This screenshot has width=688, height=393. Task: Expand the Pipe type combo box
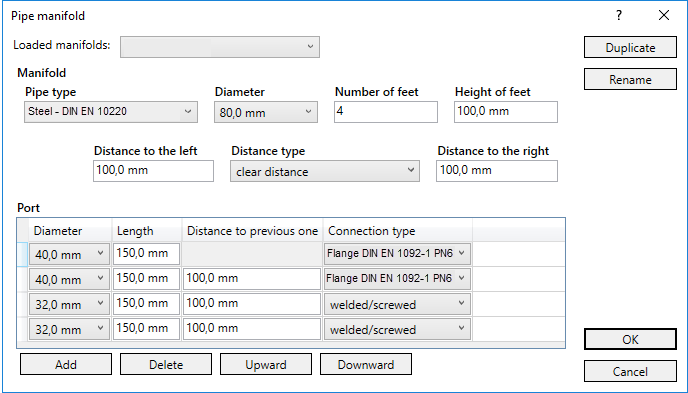click(x=111, y=112)
